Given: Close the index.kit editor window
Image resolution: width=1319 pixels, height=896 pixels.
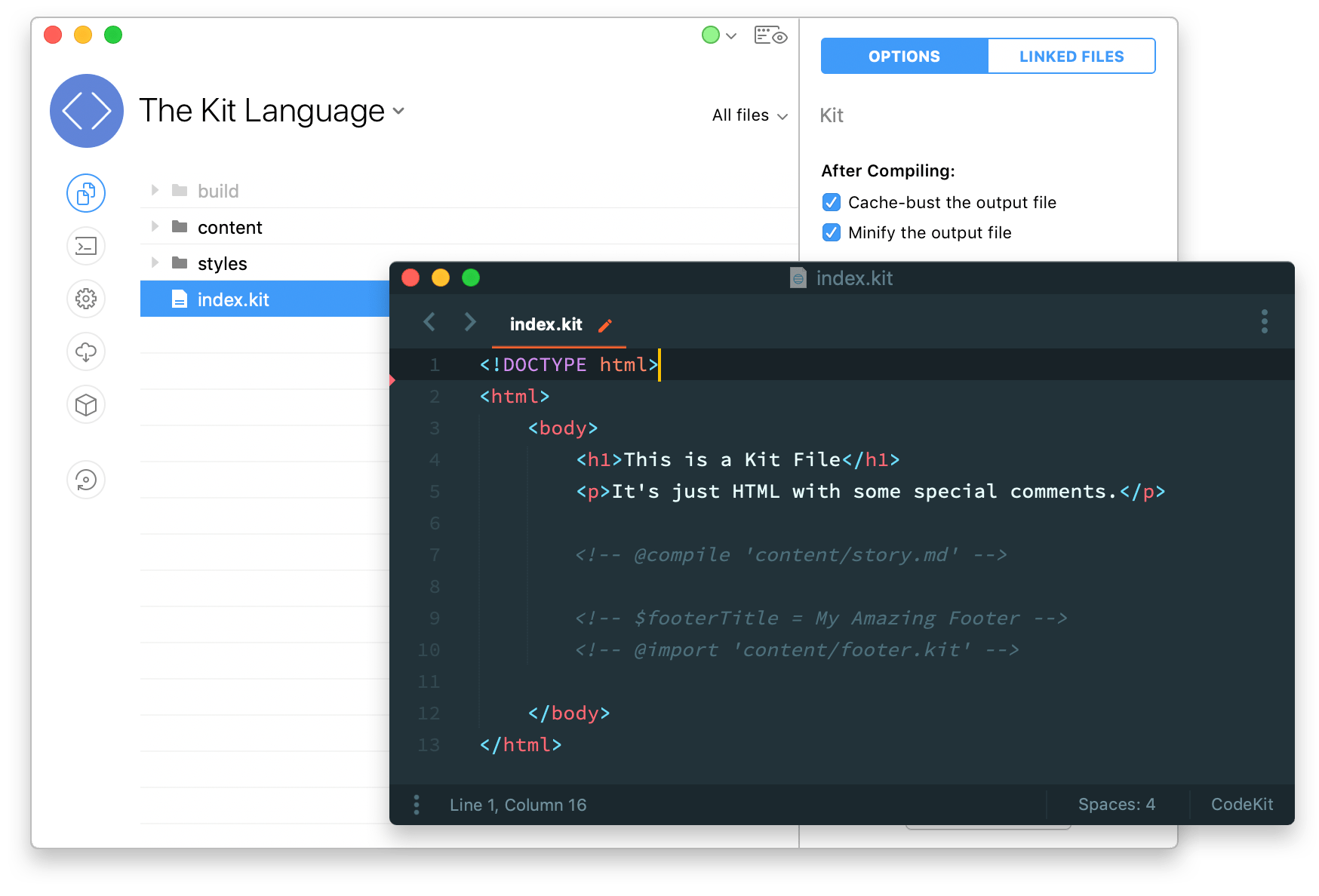Looking at the screenshot, I should (410, 278).
